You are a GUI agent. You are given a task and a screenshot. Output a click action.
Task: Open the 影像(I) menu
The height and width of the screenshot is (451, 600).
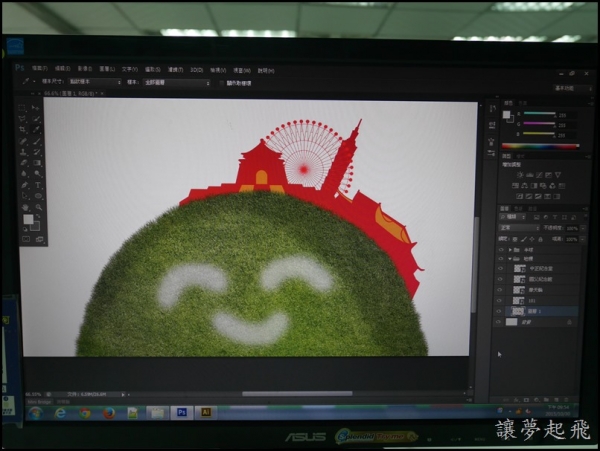85,69
